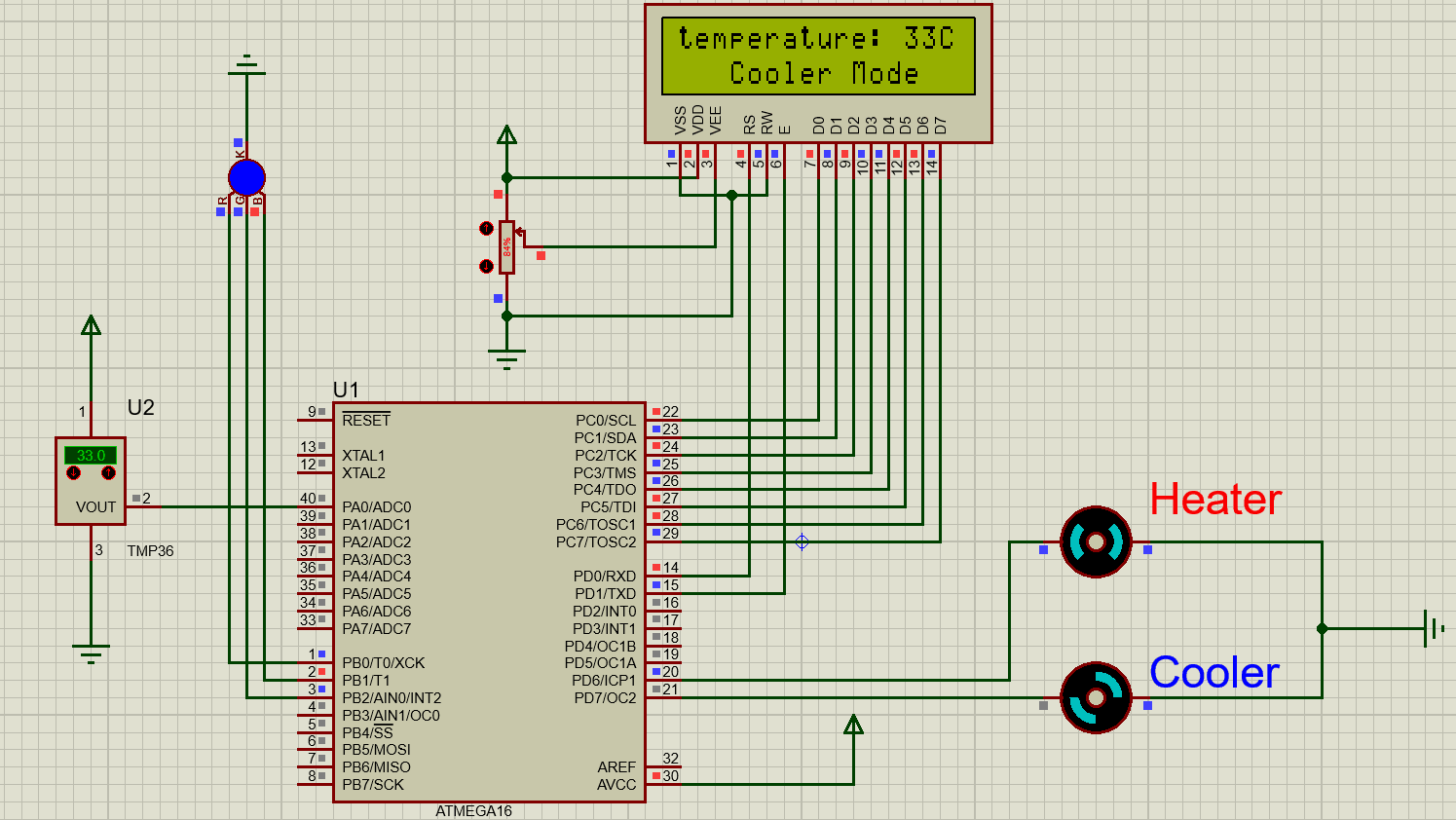
Task: Select the Cooler motor symbol
Action: pyautogui.click(x=1096, y=697)
